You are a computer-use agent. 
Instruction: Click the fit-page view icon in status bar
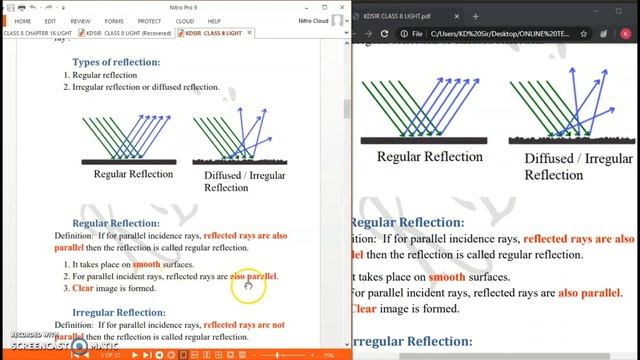pyautogui.click(x=242, y=356)
